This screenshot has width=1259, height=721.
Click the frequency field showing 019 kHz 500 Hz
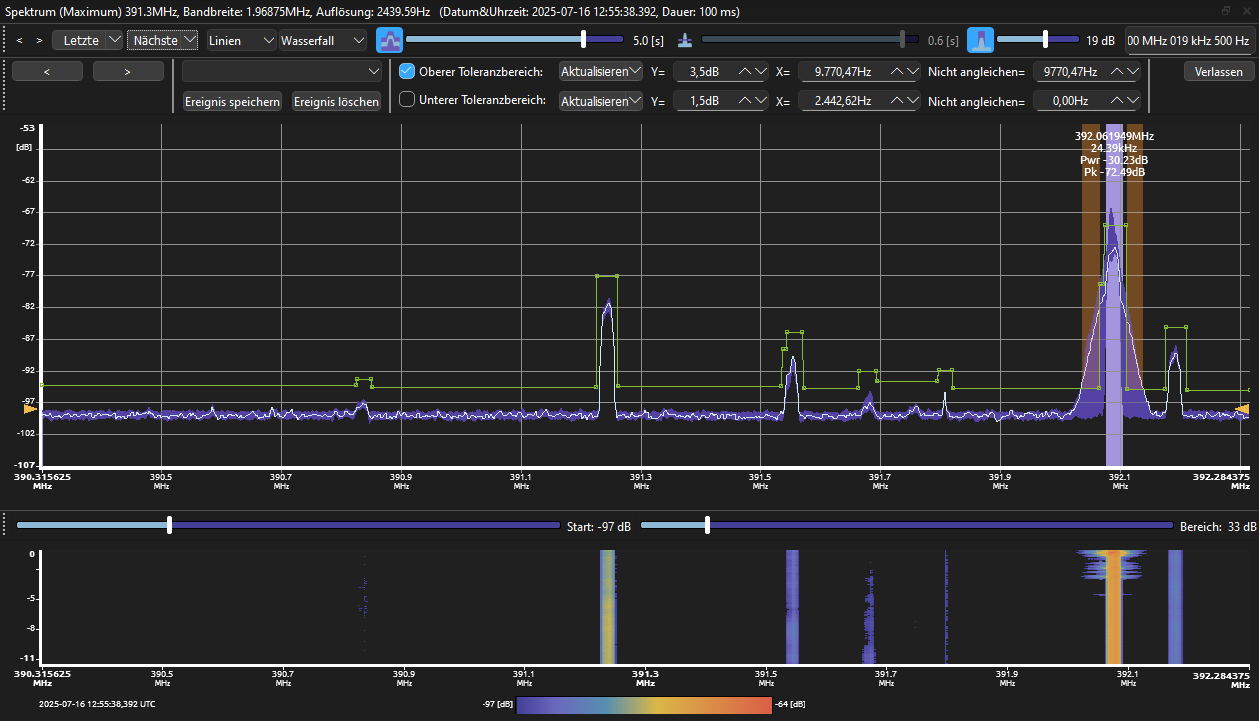tap(1188, 41)
